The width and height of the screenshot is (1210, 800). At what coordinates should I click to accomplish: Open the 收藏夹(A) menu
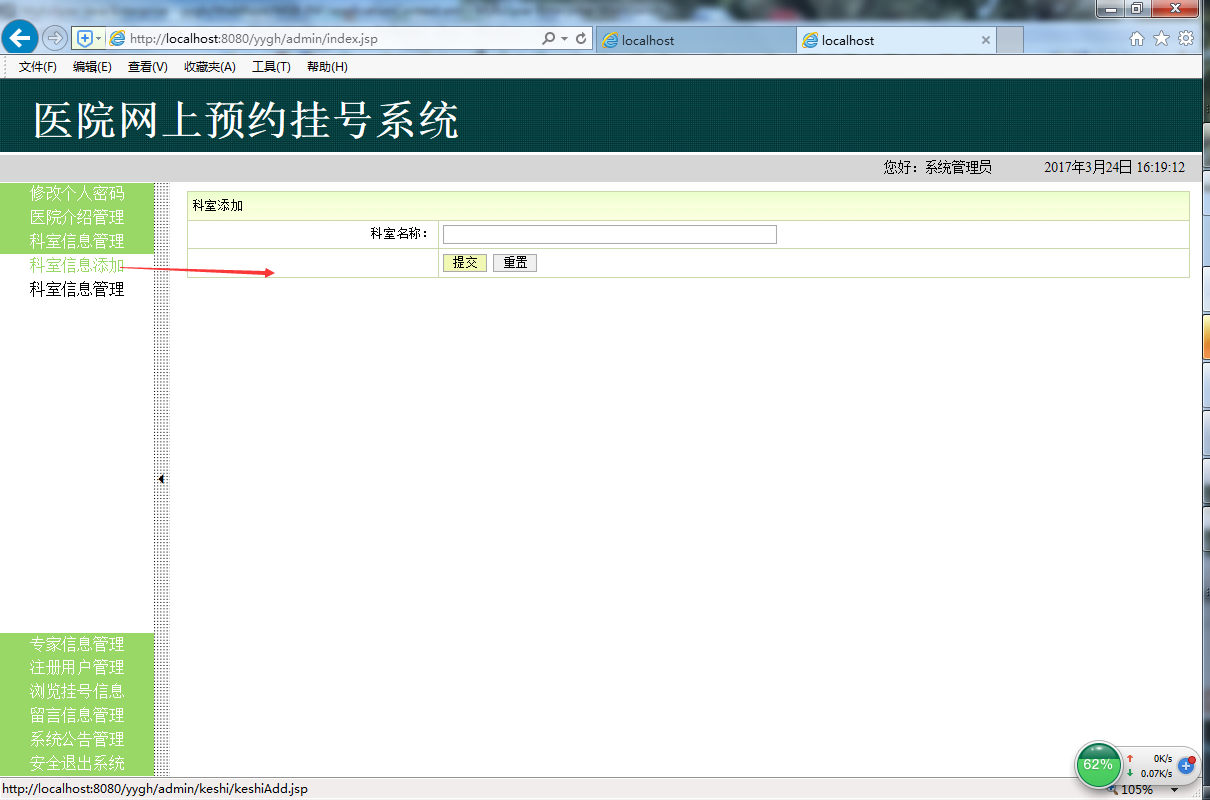coord(209,67)
